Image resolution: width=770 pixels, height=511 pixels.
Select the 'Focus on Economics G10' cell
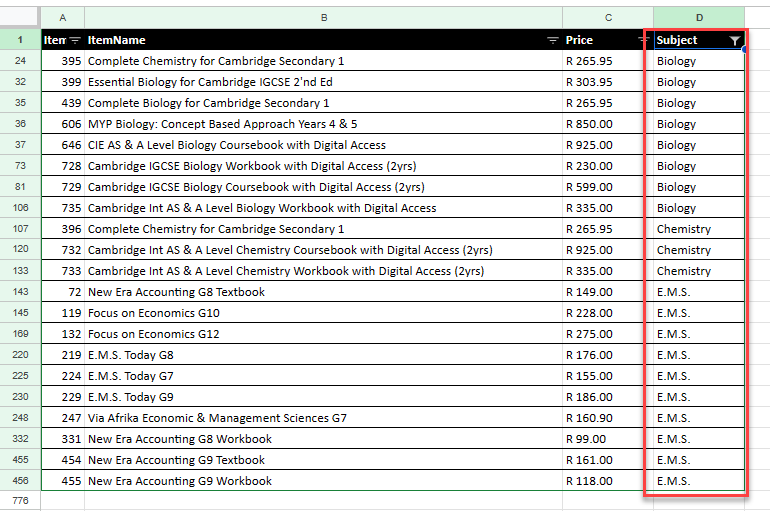(x=153, y=313)
